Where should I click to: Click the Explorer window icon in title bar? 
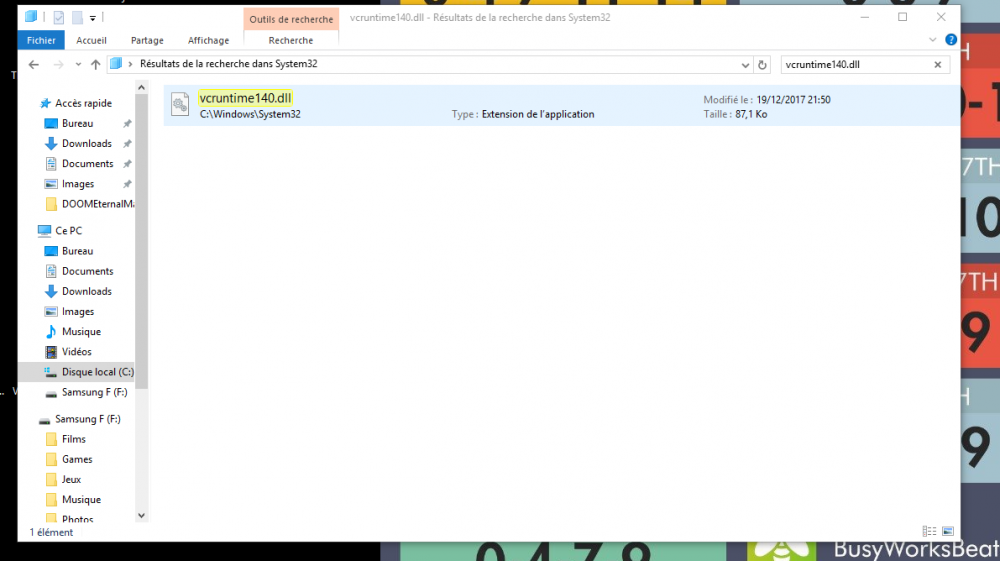click(31, 17)
